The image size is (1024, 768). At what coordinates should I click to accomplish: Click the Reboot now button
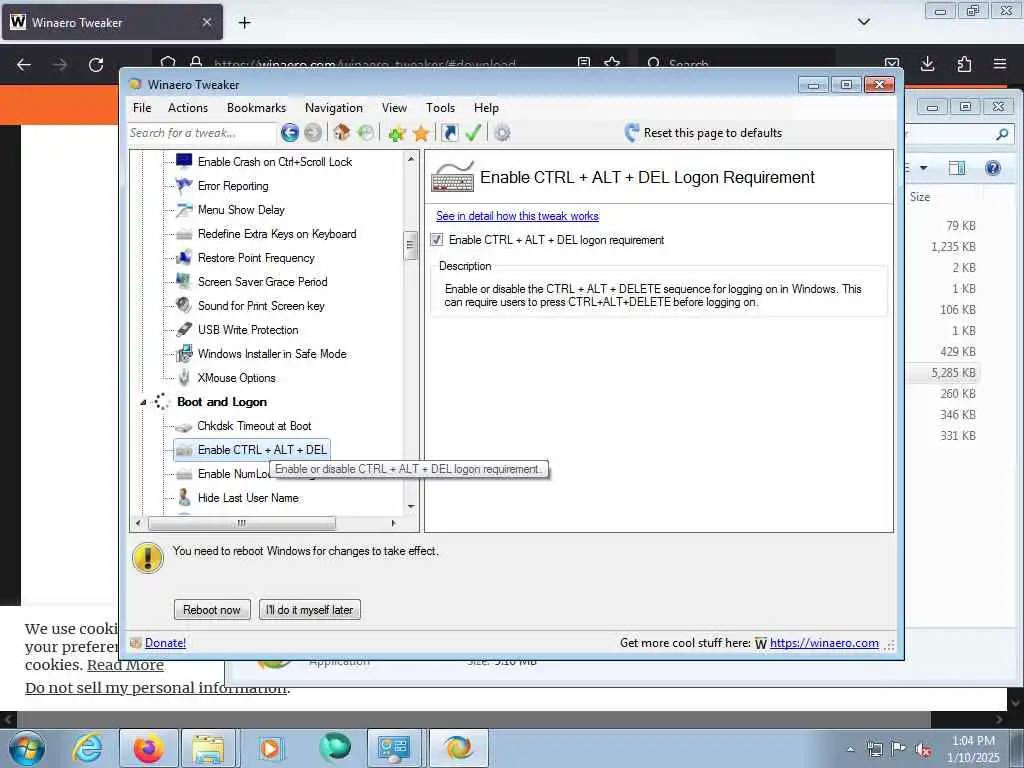click(x=212, y=610)
